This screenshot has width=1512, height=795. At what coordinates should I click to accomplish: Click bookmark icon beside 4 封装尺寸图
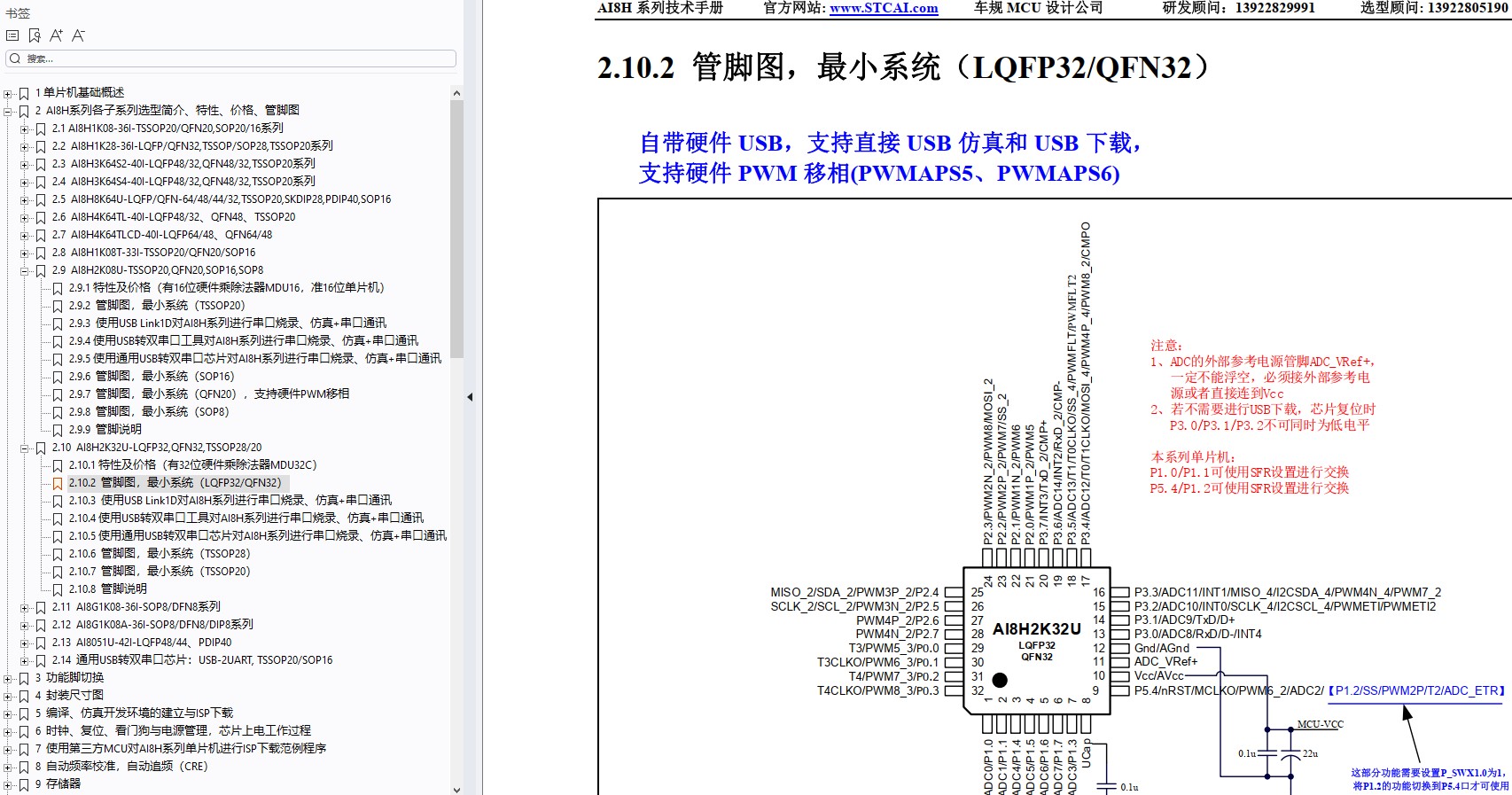[x=24, y=696]
